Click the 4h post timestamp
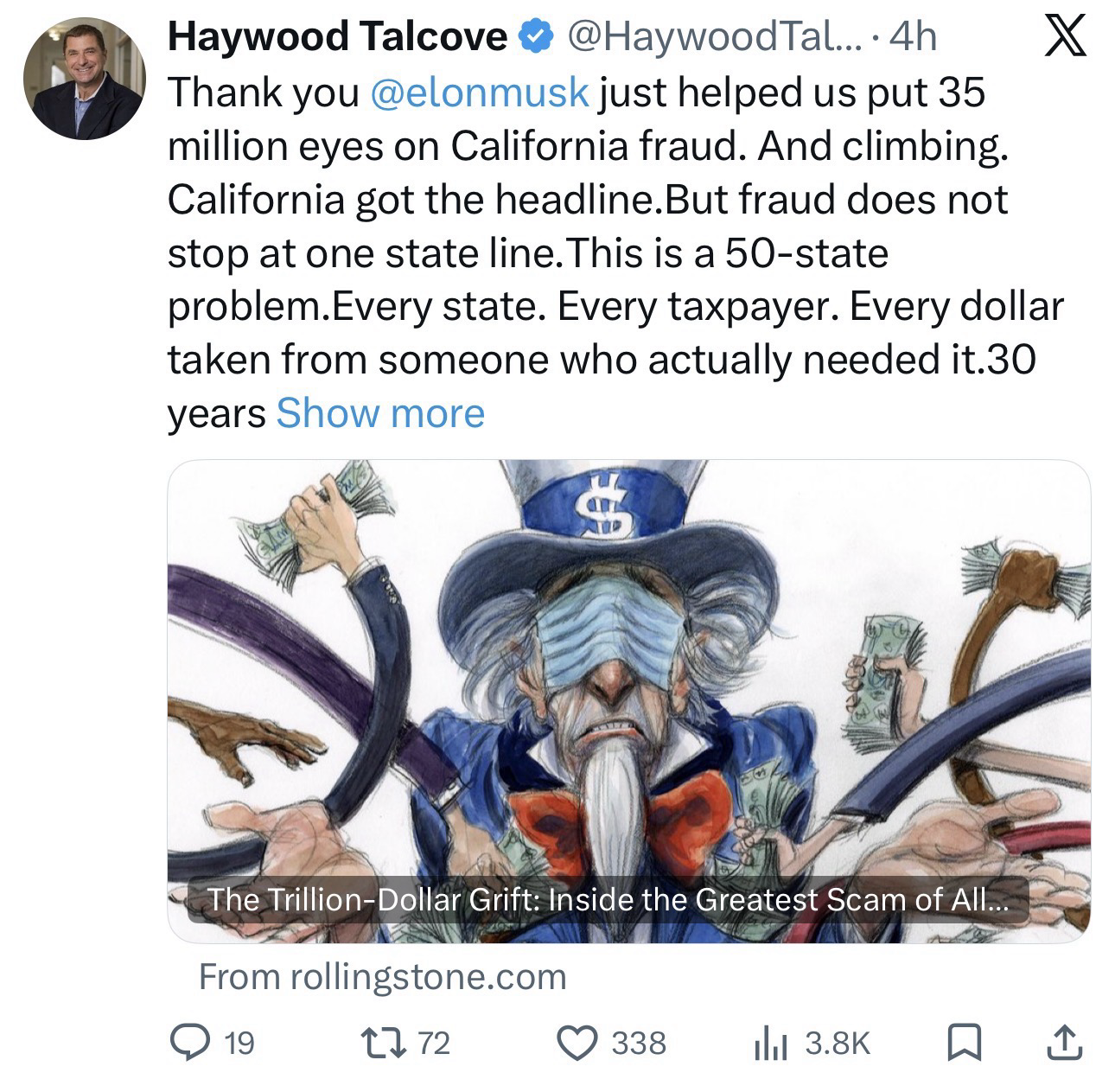 click(913, 37)
